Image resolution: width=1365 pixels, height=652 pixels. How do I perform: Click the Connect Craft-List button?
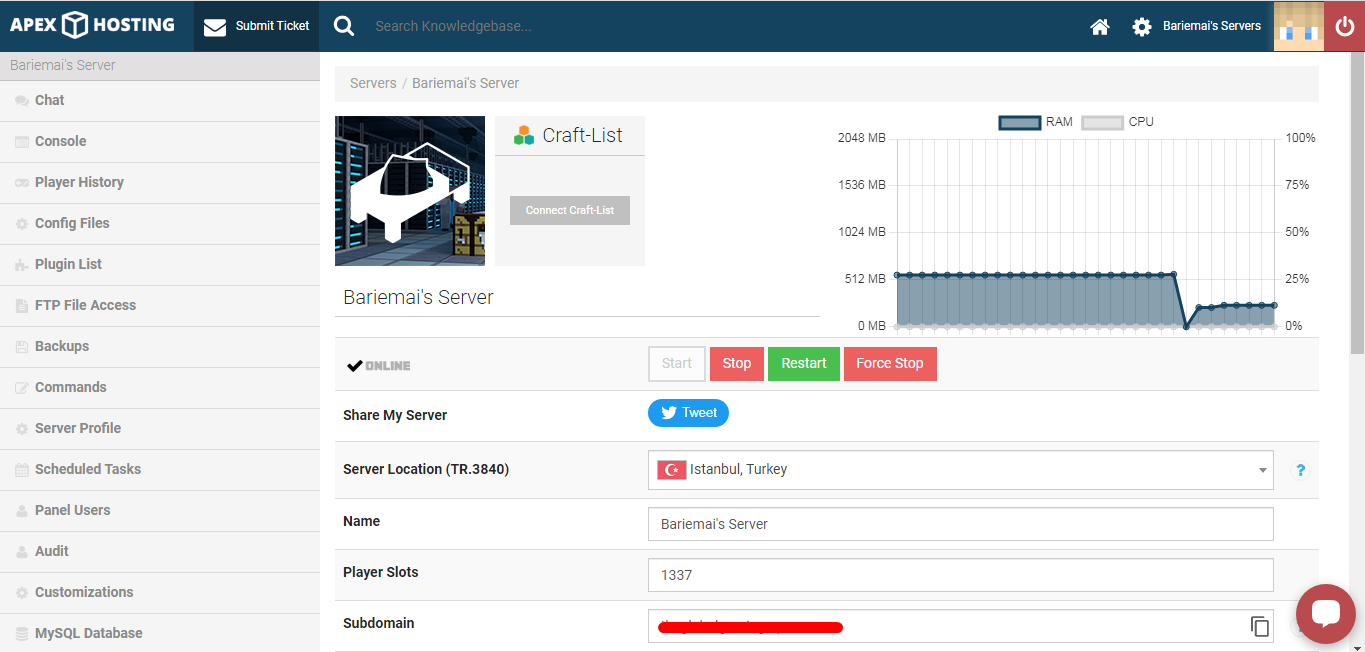pos(570,210)
